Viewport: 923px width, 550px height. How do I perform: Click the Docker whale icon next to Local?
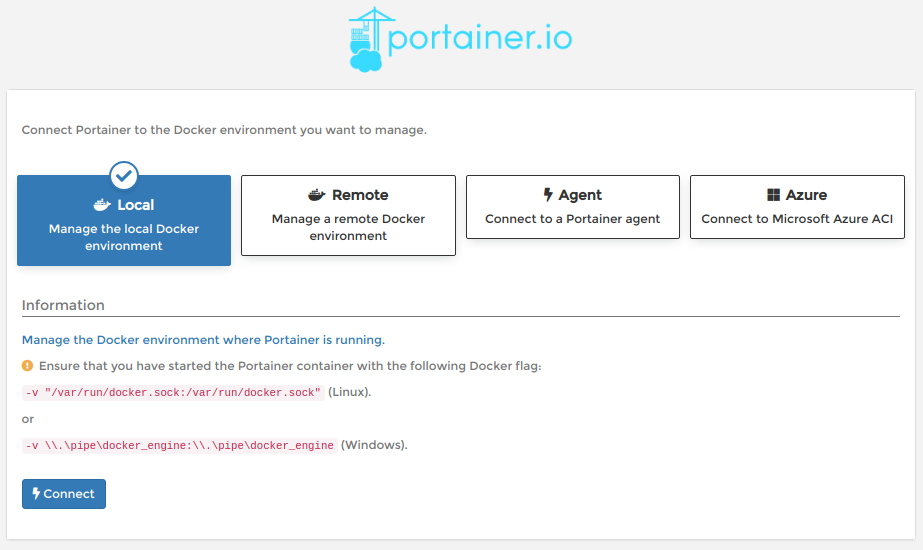(102, 205)
